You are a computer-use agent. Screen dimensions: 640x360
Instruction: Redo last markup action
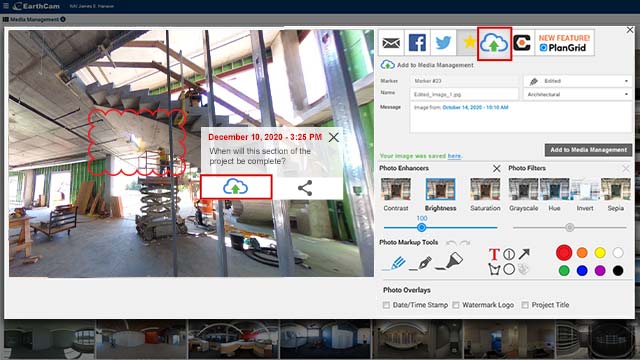(465, 243)
